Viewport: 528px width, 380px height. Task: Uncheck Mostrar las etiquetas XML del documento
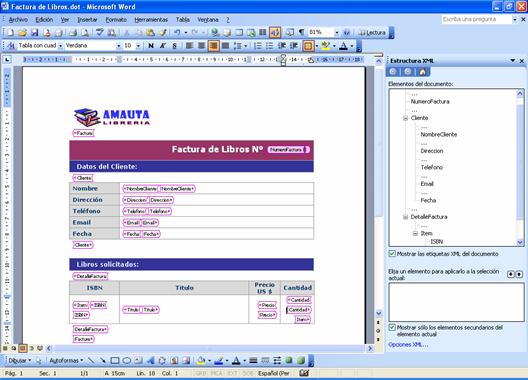[392, 254]
